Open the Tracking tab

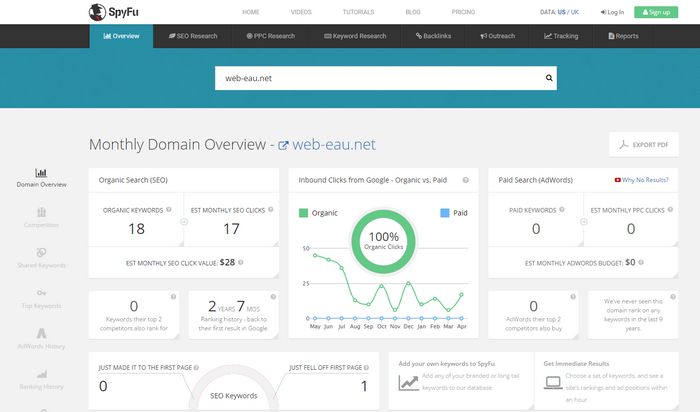(x=561, y=36)
